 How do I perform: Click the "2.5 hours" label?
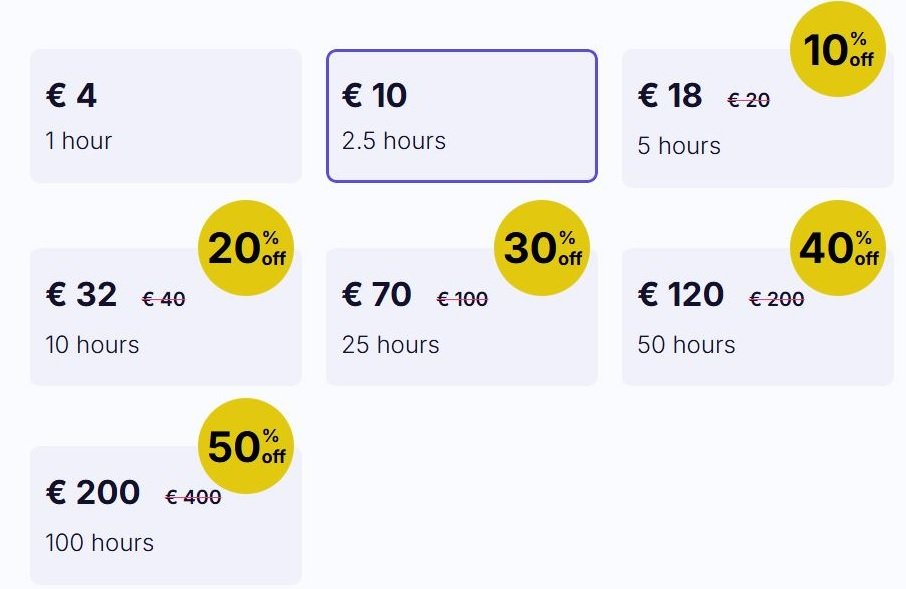(x=394, y=141)
